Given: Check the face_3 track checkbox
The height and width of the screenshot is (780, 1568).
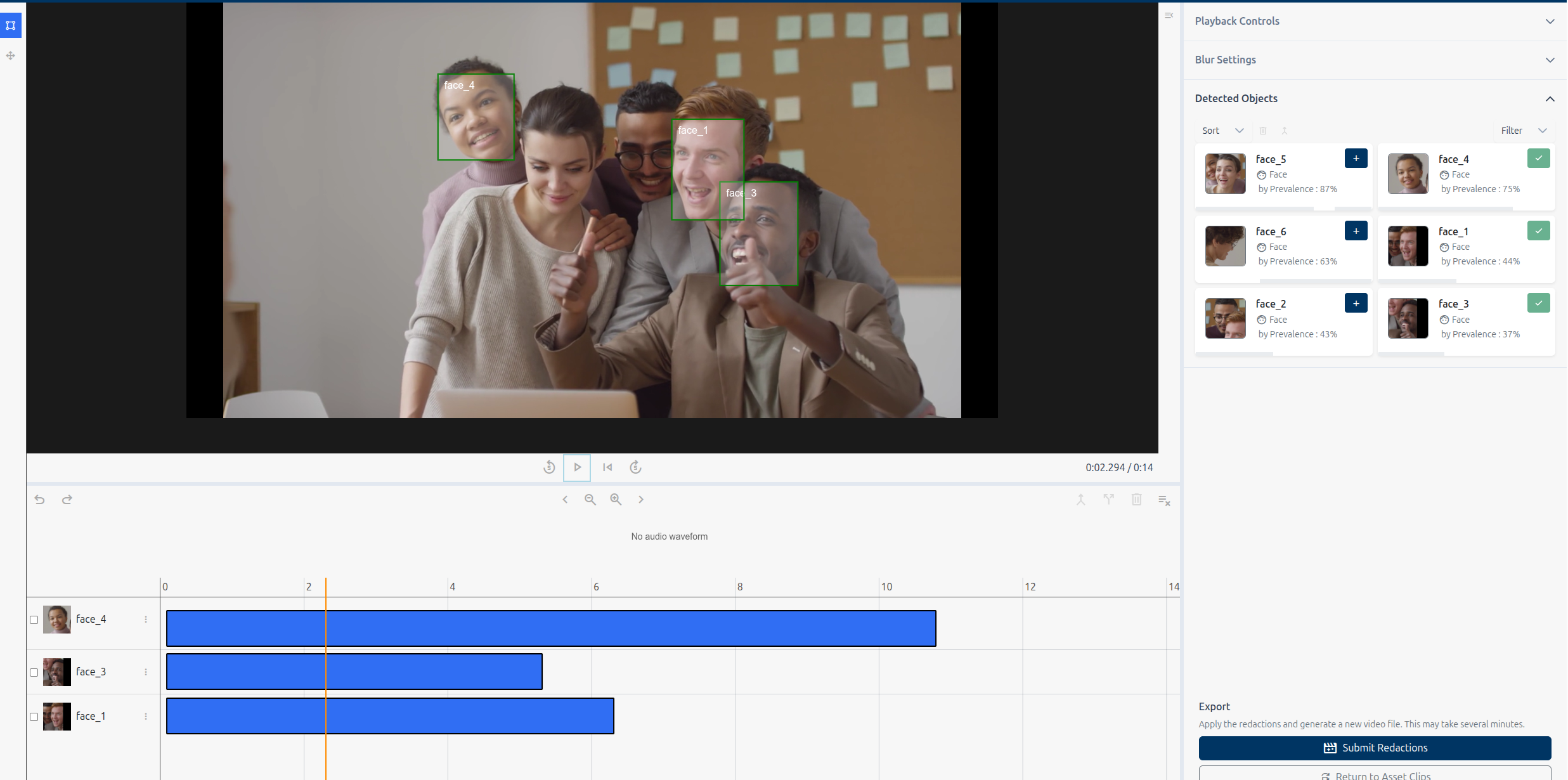Looking at the screenshot, I should pyautogui.click(x=34, y=672).
